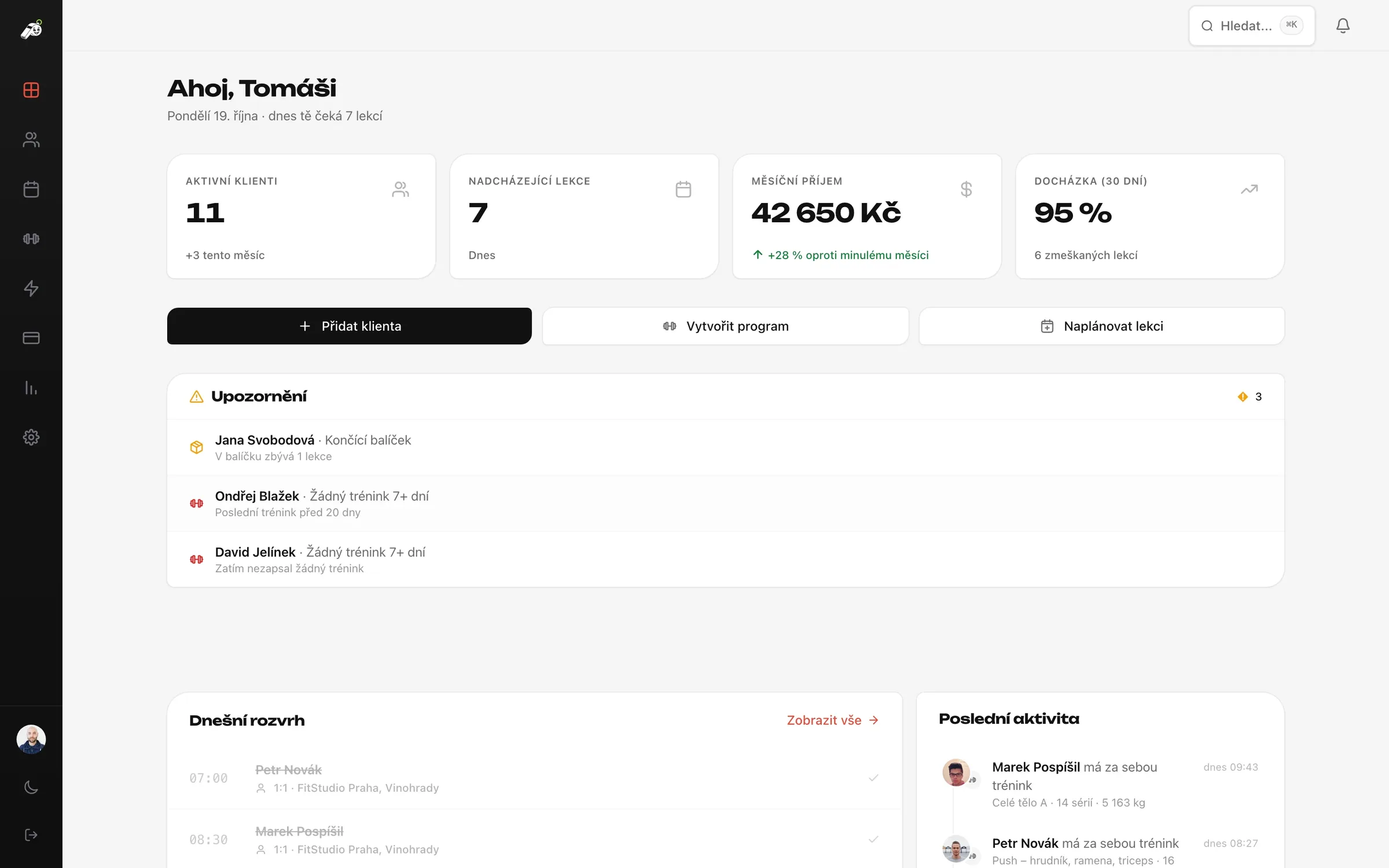
Task: Click Petr Novák avatar in Poslední aktivita
Action: 956,848
